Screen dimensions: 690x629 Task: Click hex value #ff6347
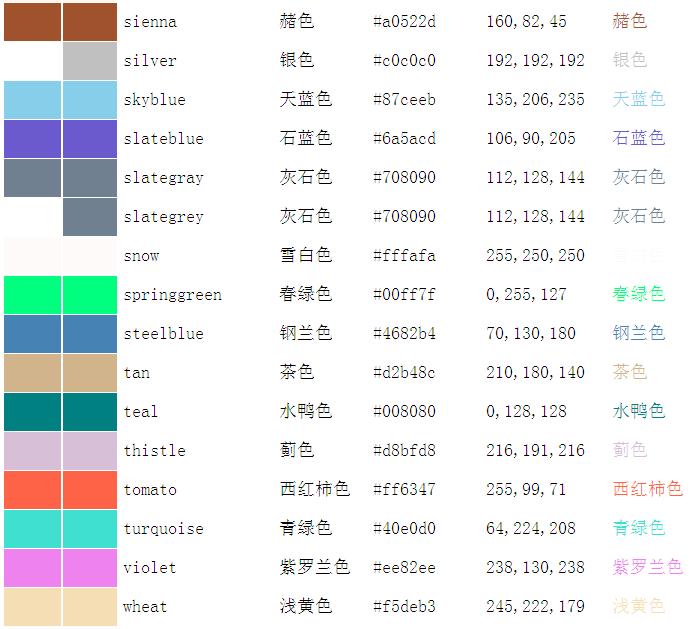click(404, 490)
